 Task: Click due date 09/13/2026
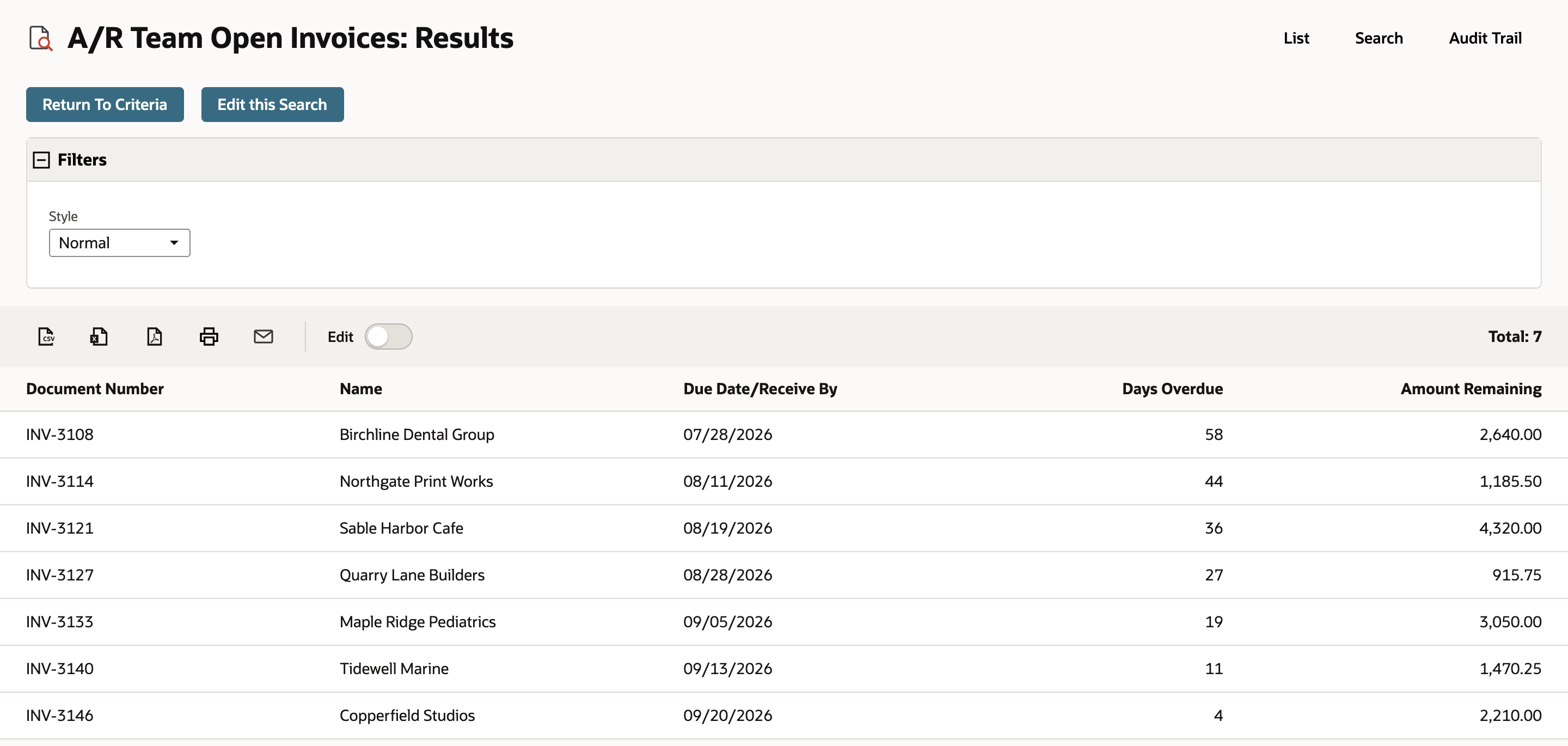pos(727,669)
